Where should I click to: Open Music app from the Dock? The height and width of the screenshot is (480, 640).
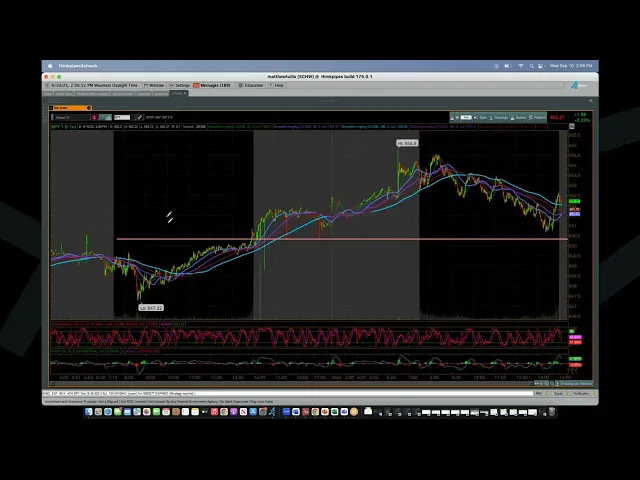point(214,412)
